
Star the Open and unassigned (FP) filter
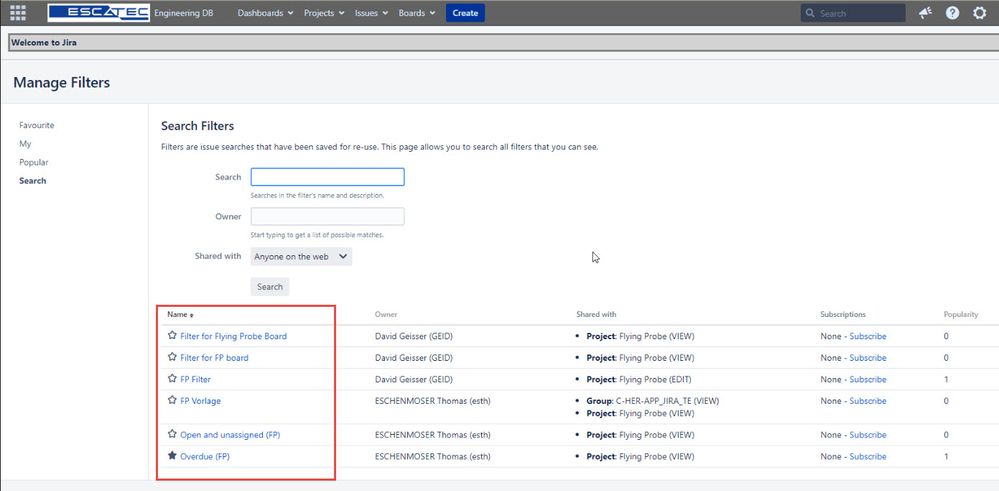coord(171,434)
